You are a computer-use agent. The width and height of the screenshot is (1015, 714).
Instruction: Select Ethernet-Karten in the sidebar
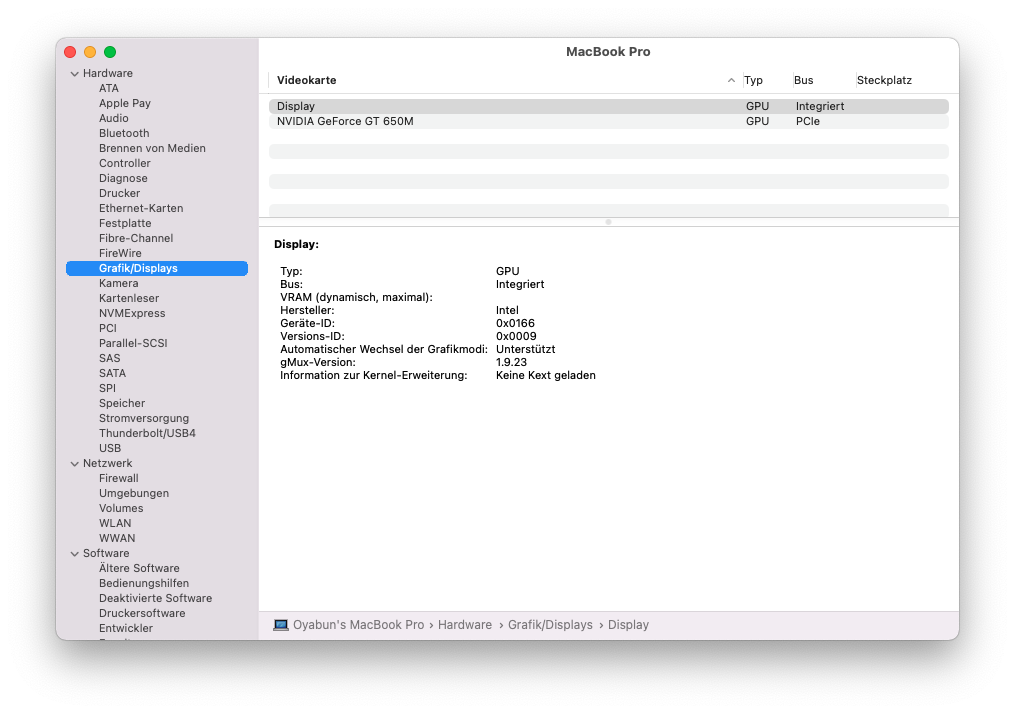point(140,208)
